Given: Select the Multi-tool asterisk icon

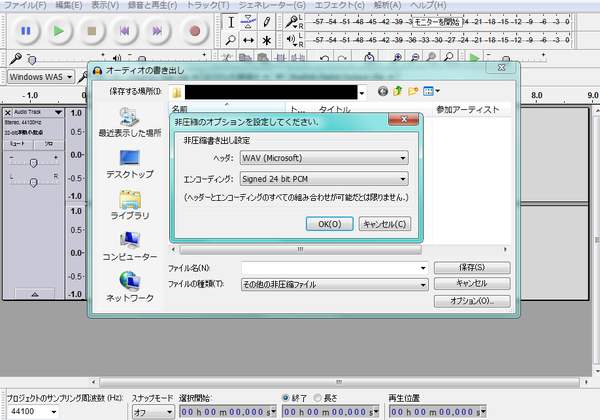Looking at the screenshot, I should (266, 40).
